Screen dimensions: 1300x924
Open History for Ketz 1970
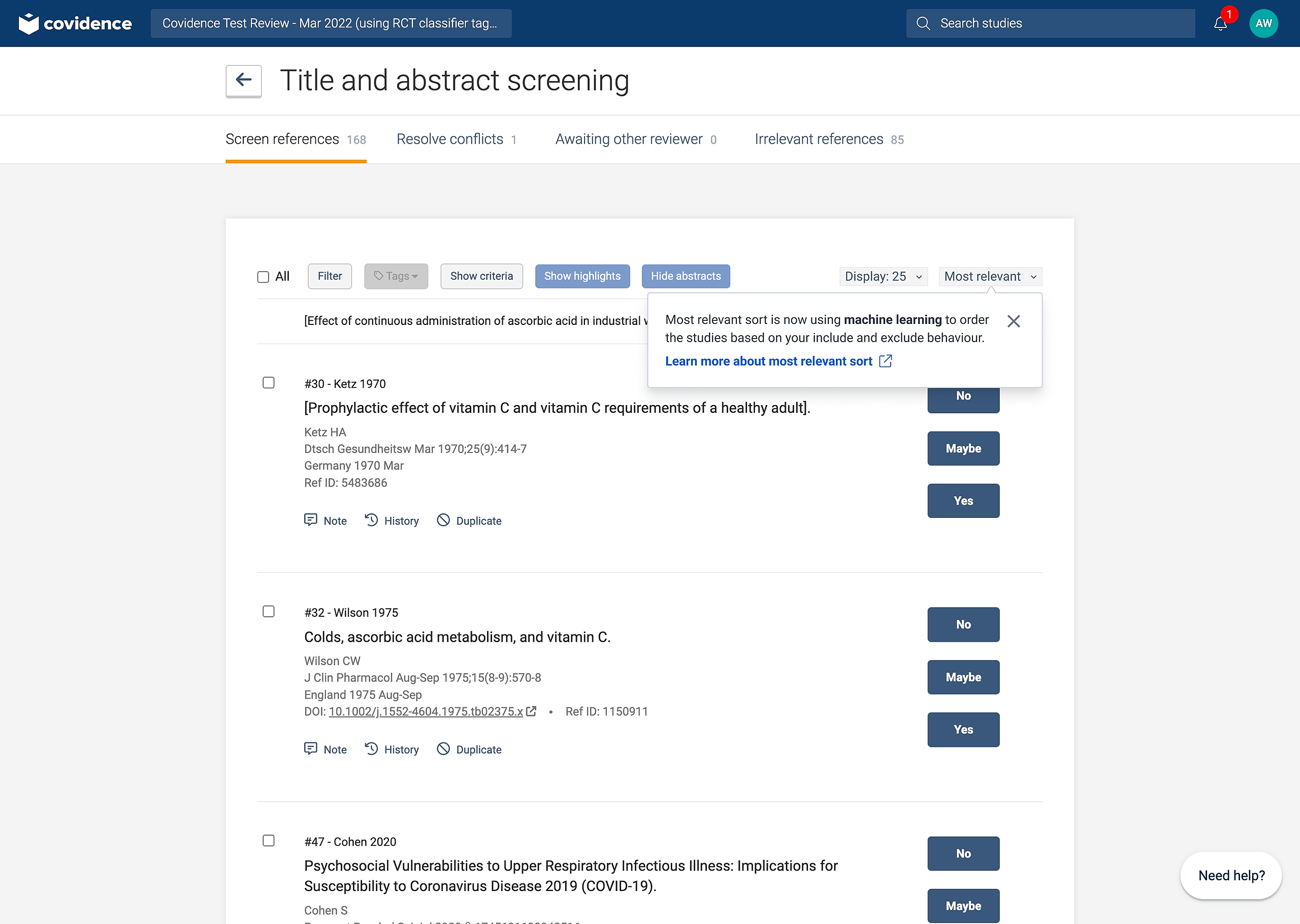(x=392, y=520)
